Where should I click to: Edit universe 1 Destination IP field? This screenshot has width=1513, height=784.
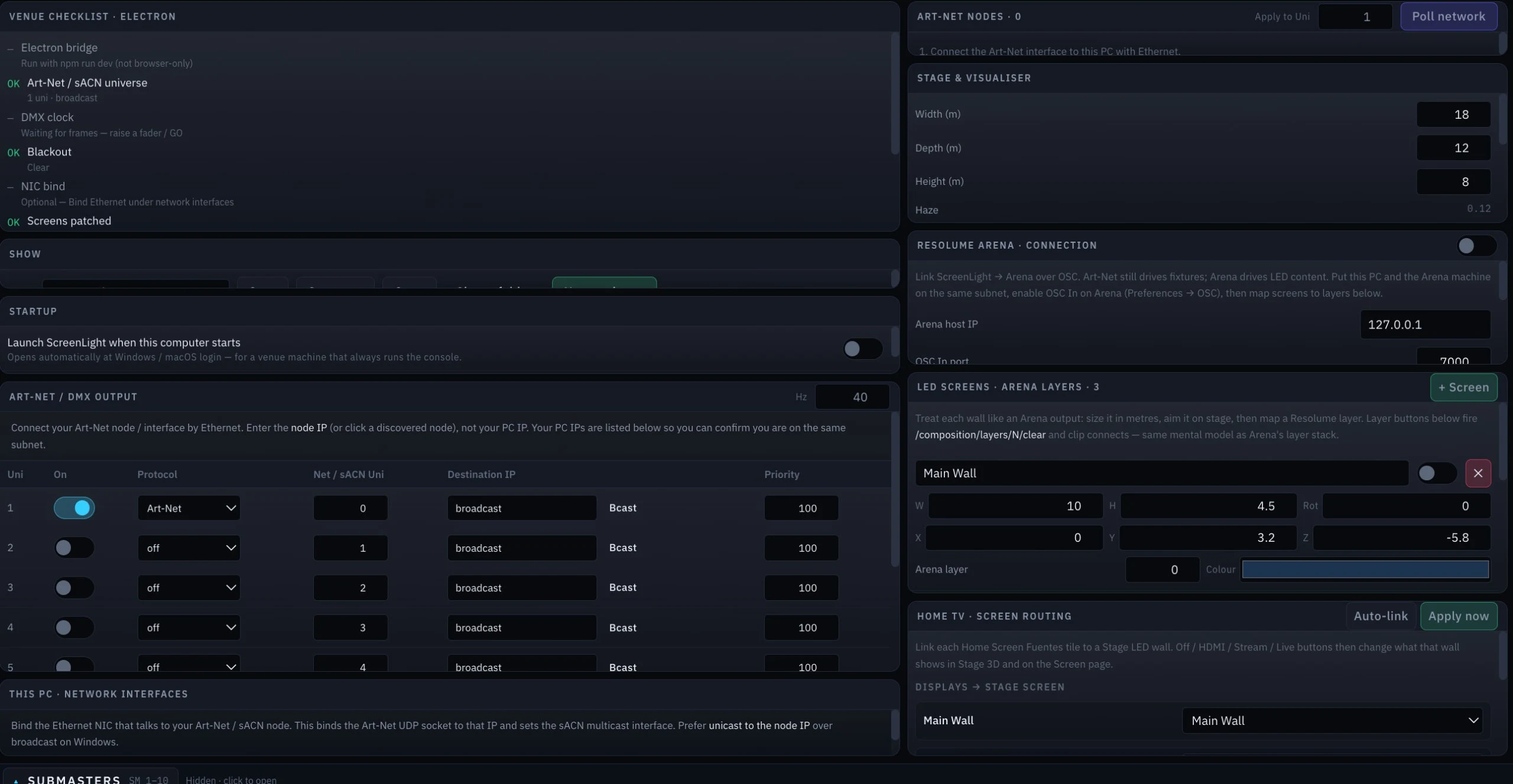click(522, 508)
